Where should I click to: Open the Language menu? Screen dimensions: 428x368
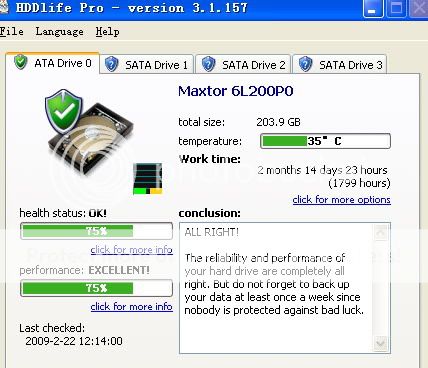point(59,32)
